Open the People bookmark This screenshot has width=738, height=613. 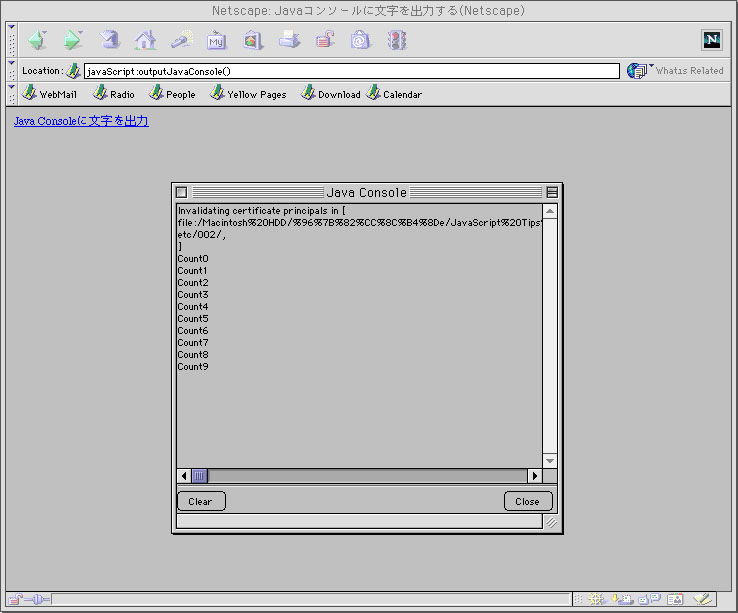tap(172, 93)
